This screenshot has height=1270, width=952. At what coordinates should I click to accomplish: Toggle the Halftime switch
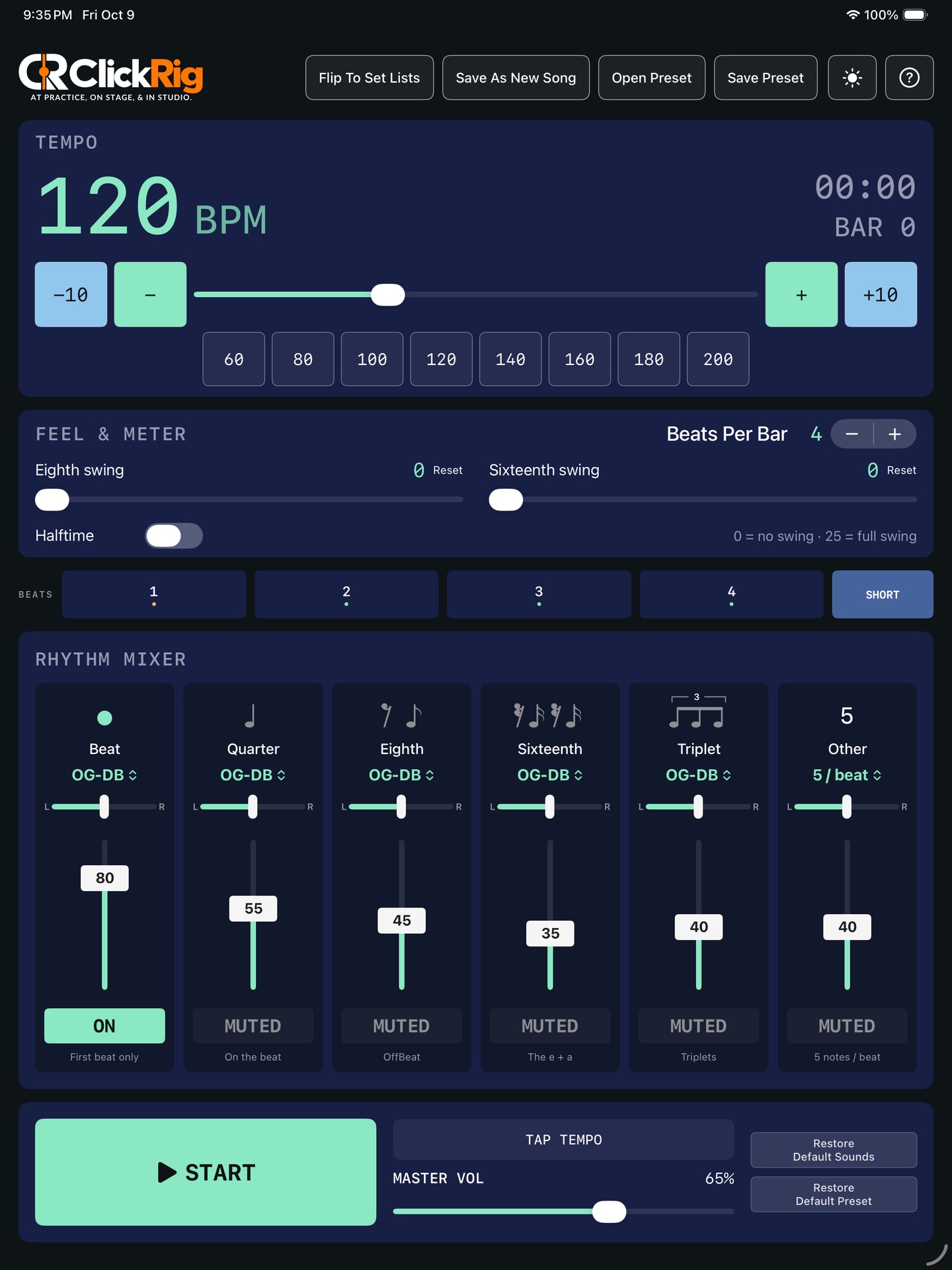[x=174, y=536]
